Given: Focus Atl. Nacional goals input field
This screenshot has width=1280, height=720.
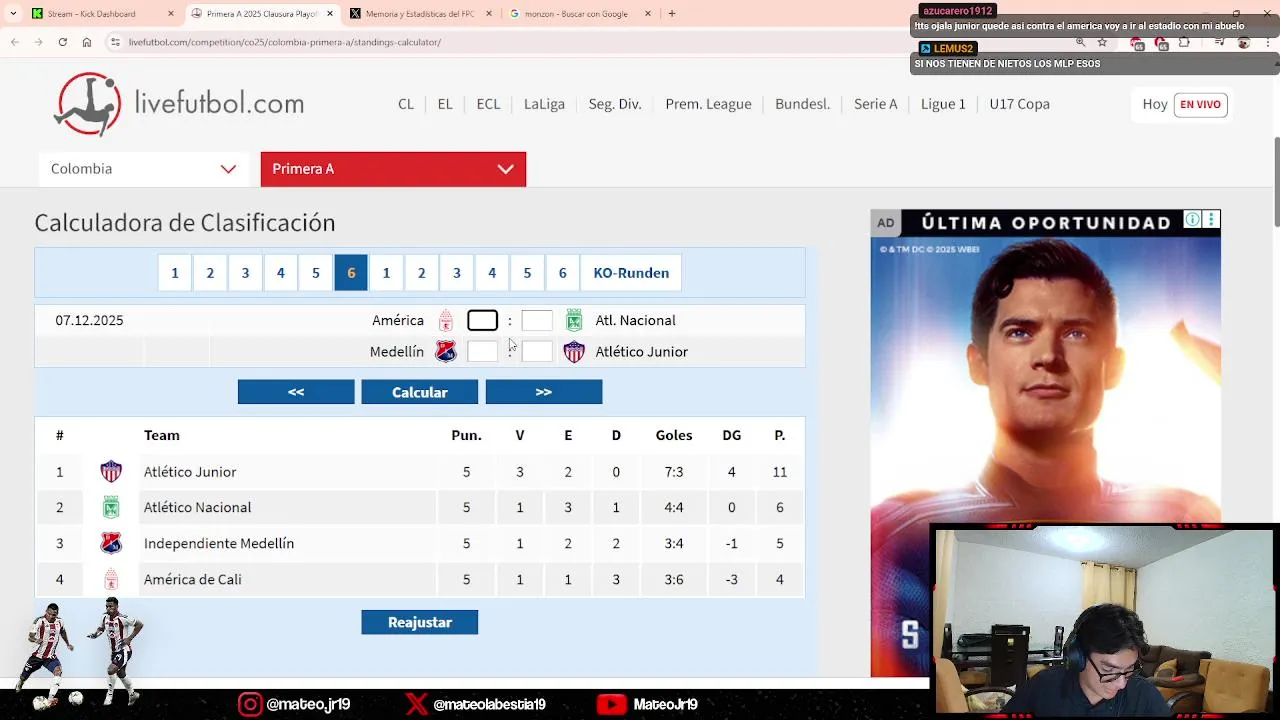Looking at the screenshot, I should click(537, 320).
